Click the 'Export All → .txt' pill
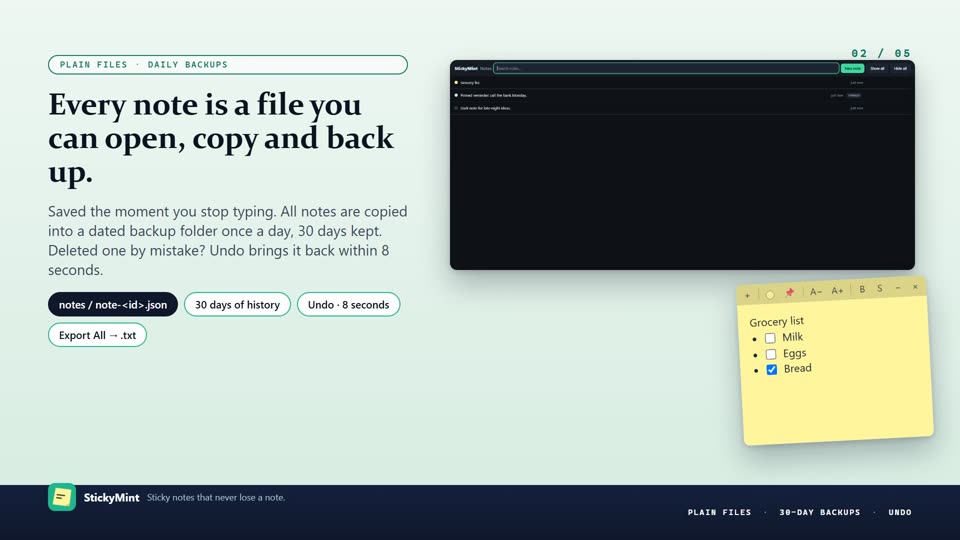This screenshot has width=960, height=540. 97,335
